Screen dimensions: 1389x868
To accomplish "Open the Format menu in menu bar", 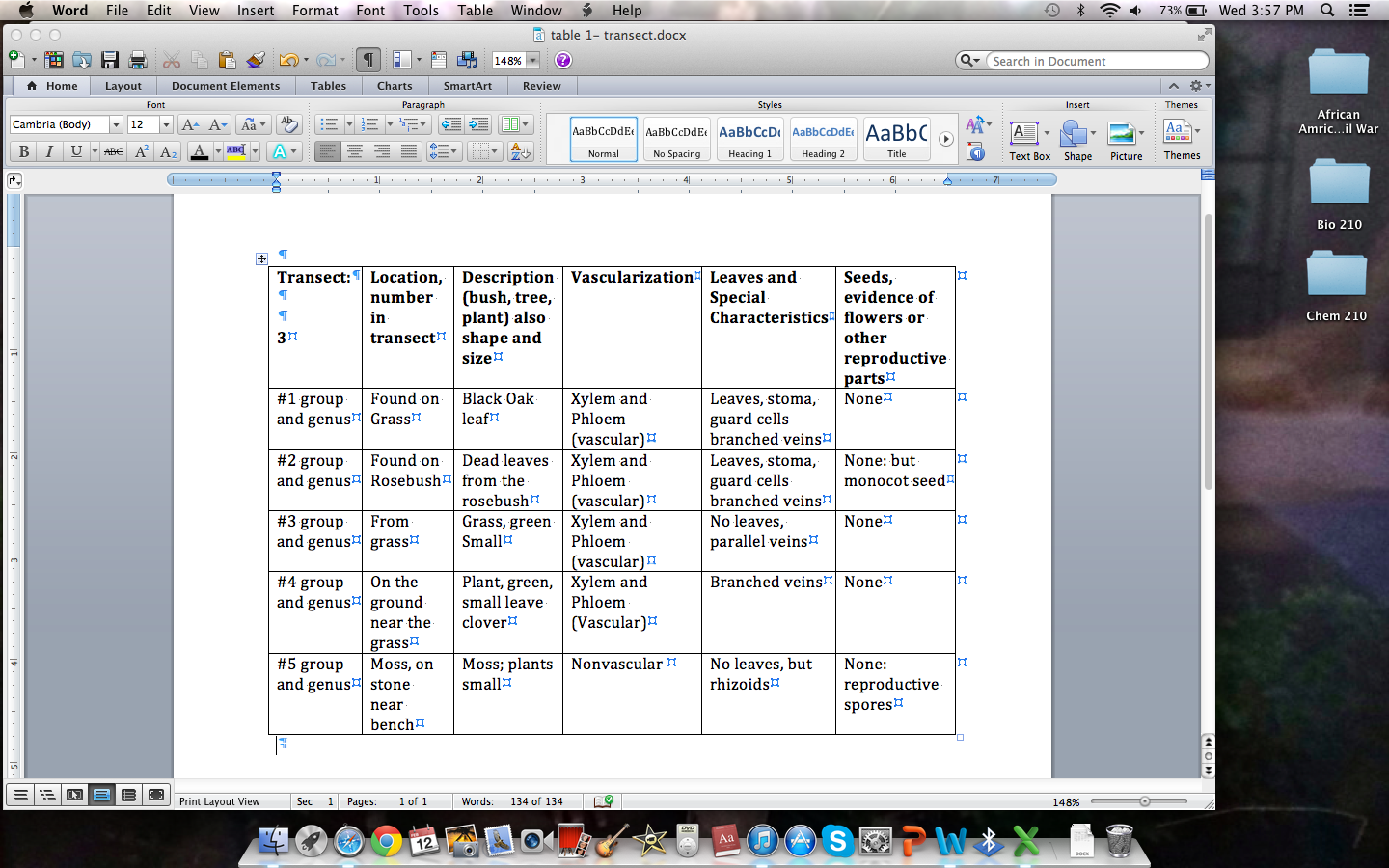I will pyautogui.click(x=314, y=11).
